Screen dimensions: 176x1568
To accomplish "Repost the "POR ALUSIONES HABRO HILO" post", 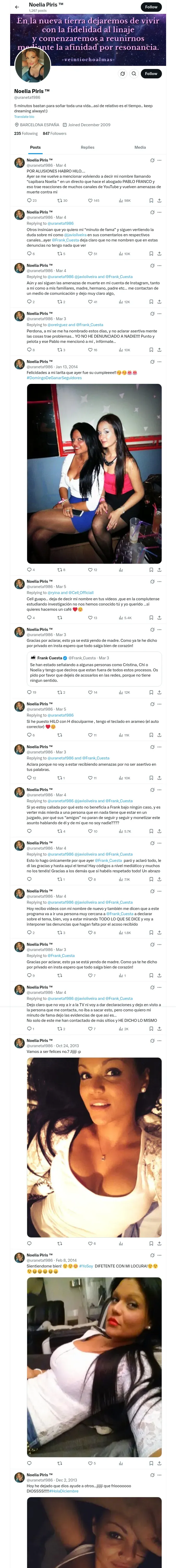I will coord(59,200).
